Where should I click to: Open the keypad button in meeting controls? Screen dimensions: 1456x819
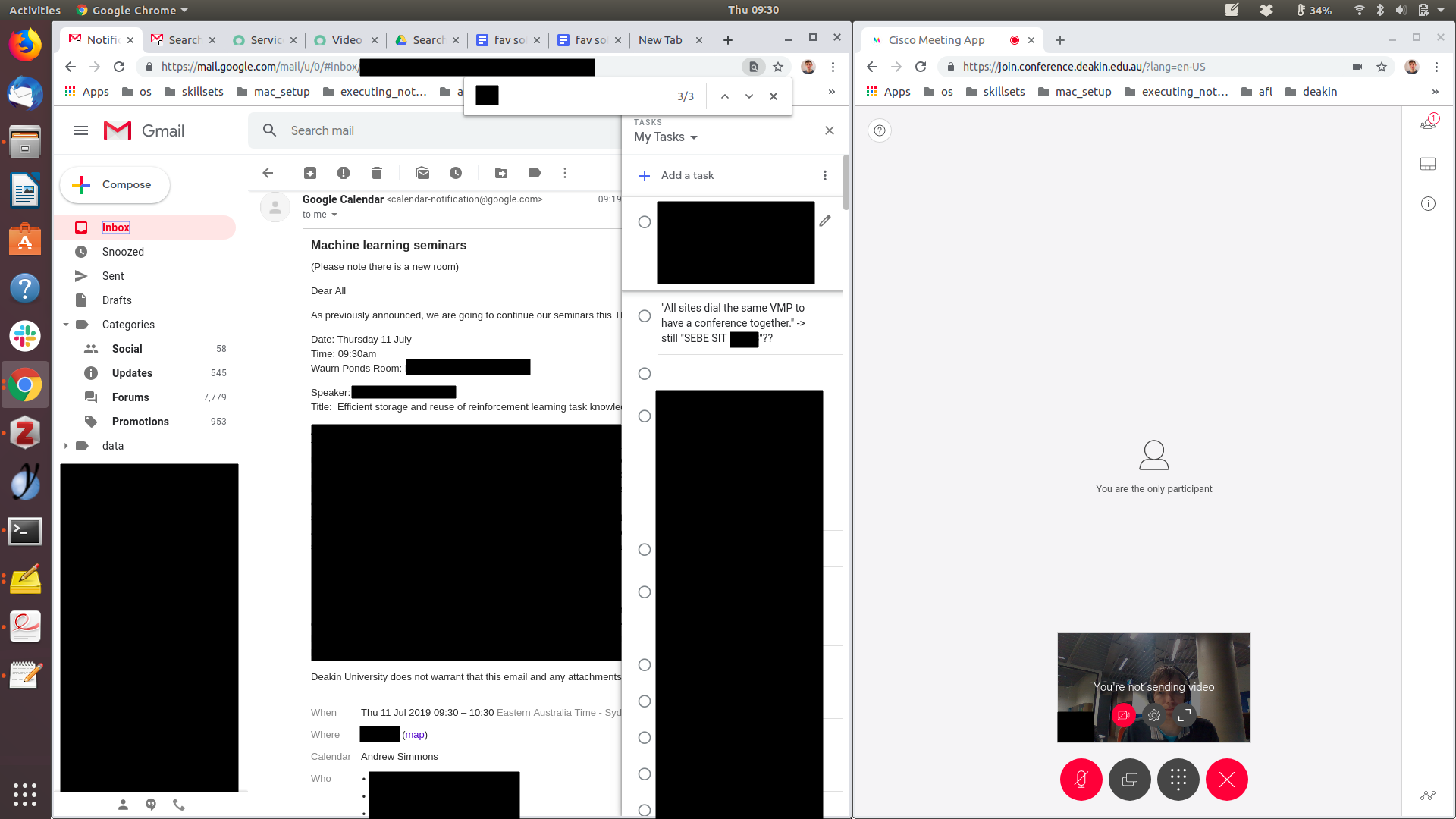1178,780
